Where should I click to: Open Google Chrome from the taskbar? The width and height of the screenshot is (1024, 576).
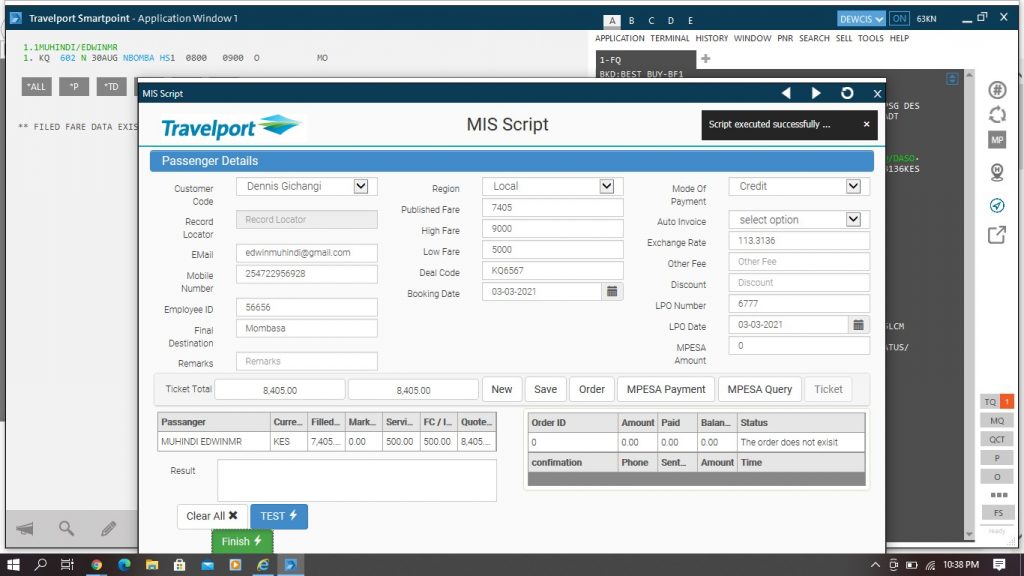coord(97,564)
